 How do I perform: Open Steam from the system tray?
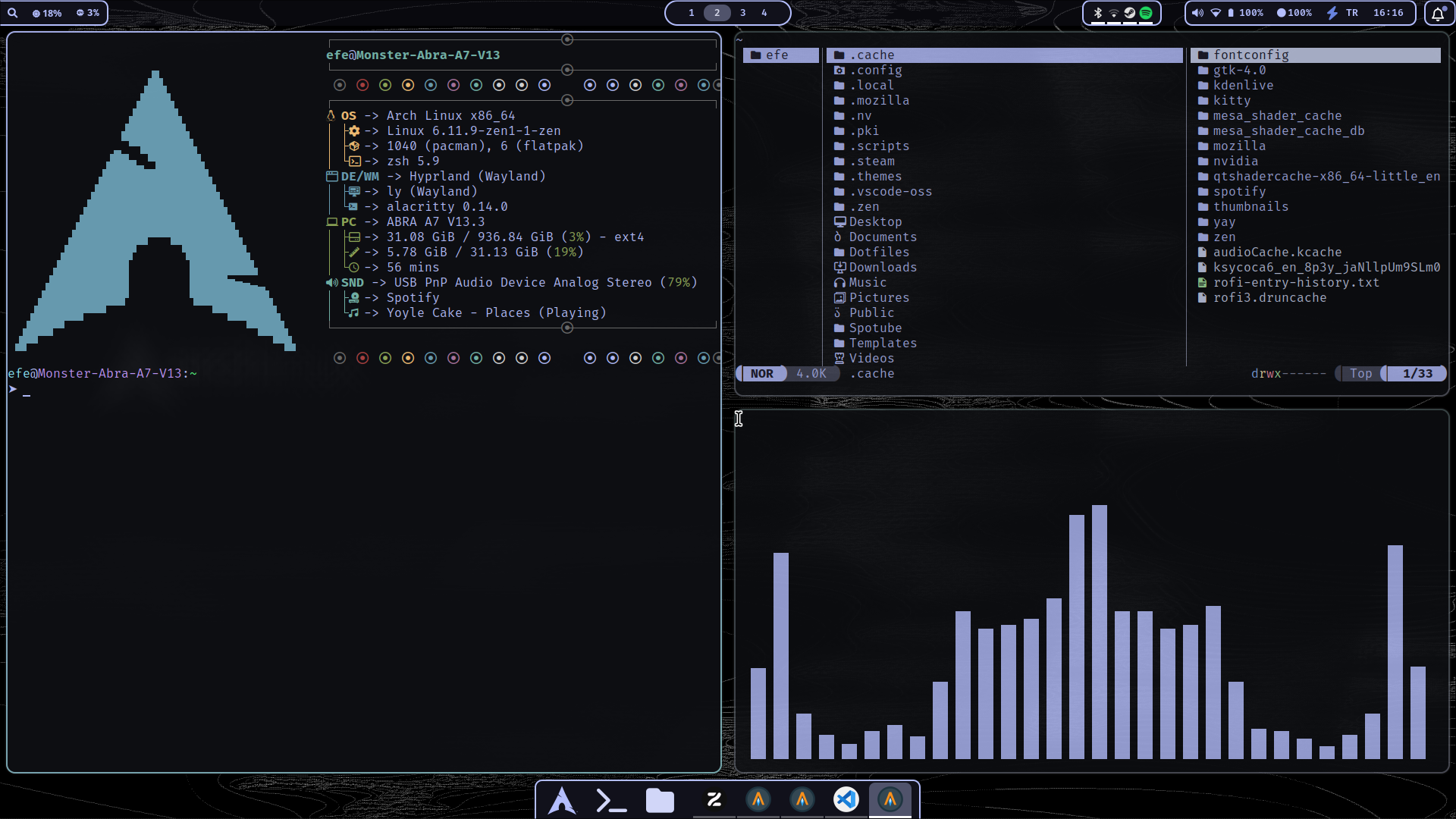tap(1131, 13)
